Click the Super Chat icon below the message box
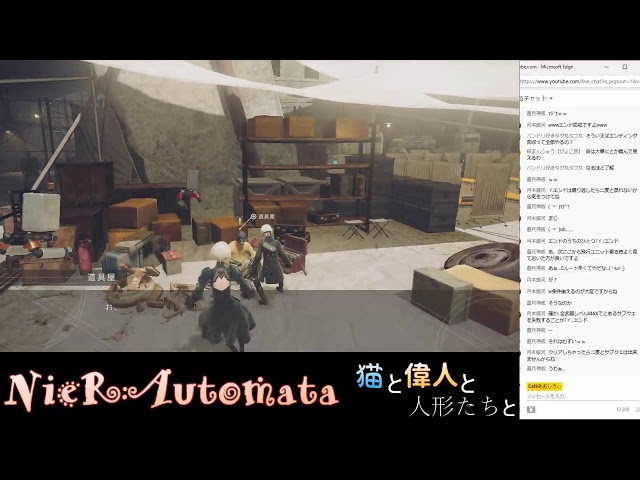Screen dimensions: 640x480 pos(531,409)
